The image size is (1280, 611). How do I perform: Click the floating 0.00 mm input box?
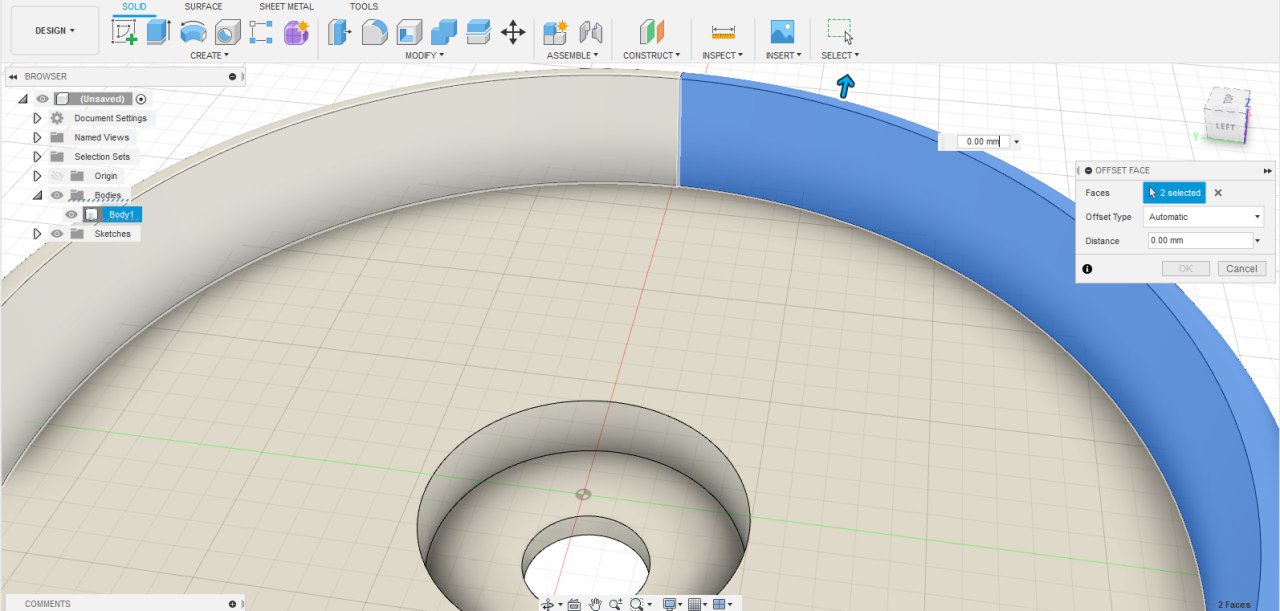coord(982,142)
